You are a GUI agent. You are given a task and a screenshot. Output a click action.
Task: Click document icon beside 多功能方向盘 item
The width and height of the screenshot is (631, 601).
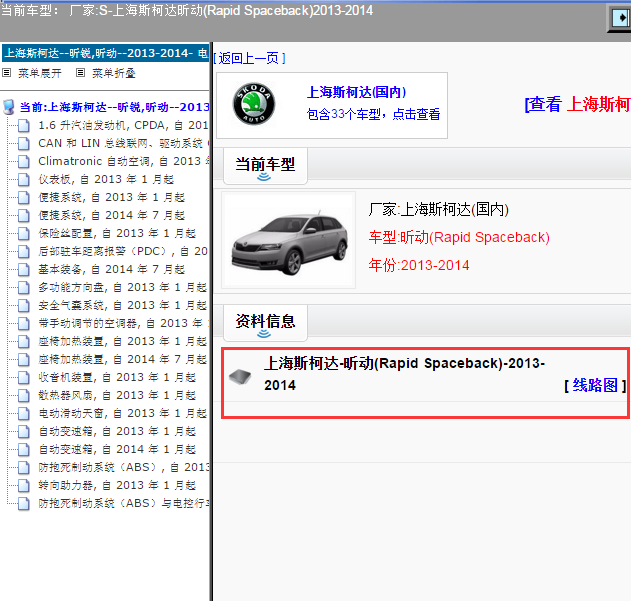(24, 287)
